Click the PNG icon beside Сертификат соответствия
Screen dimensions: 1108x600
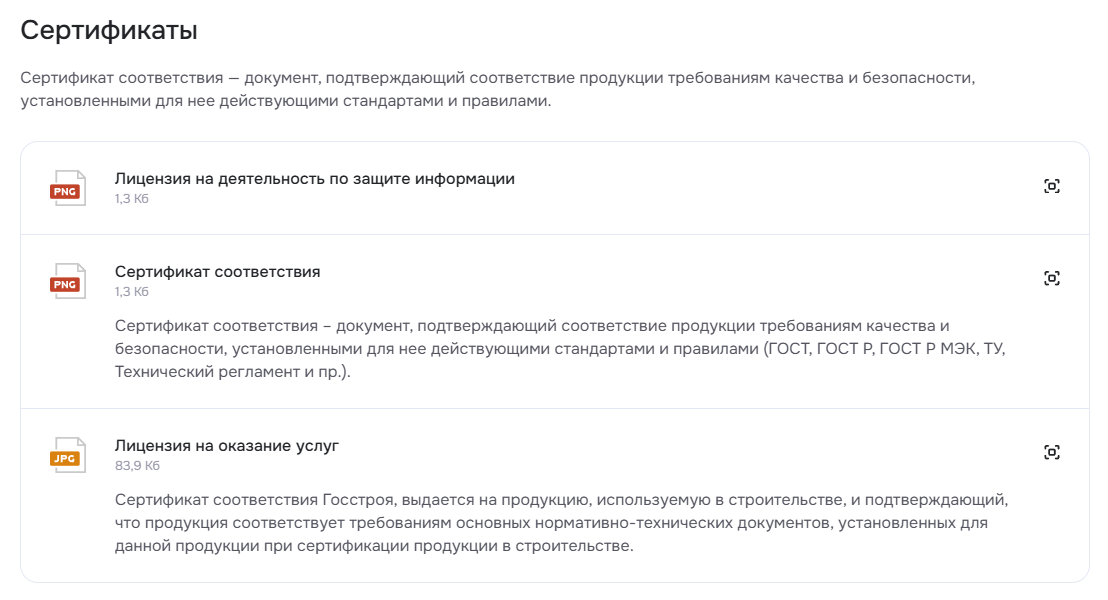68,281
